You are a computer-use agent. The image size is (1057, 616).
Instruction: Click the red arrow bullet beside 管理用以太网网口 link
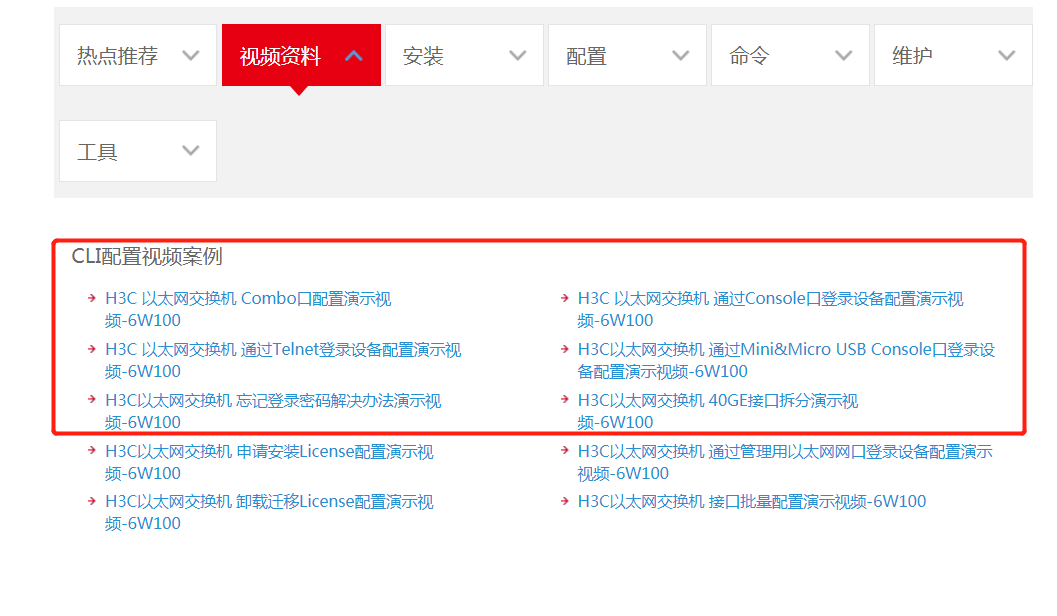(565, 450)
